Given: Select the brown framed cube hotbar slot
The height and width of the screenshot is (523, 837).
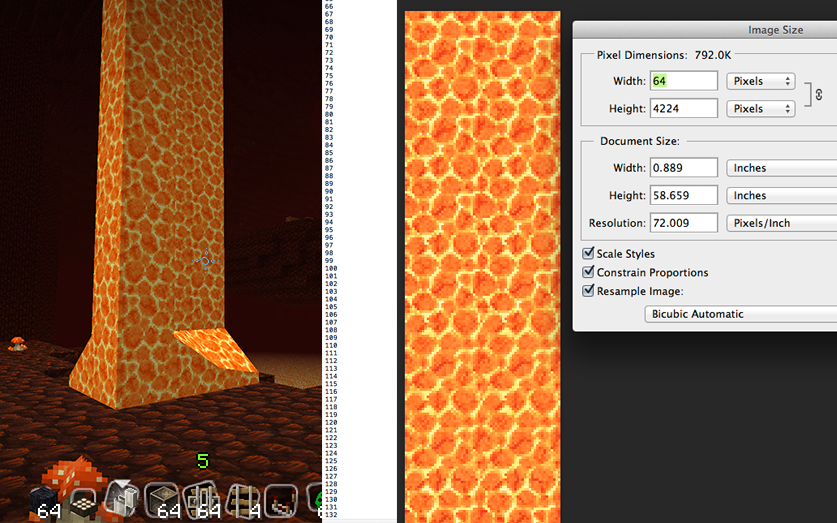Looking at the screenshot, I should [x=162, y=502].
